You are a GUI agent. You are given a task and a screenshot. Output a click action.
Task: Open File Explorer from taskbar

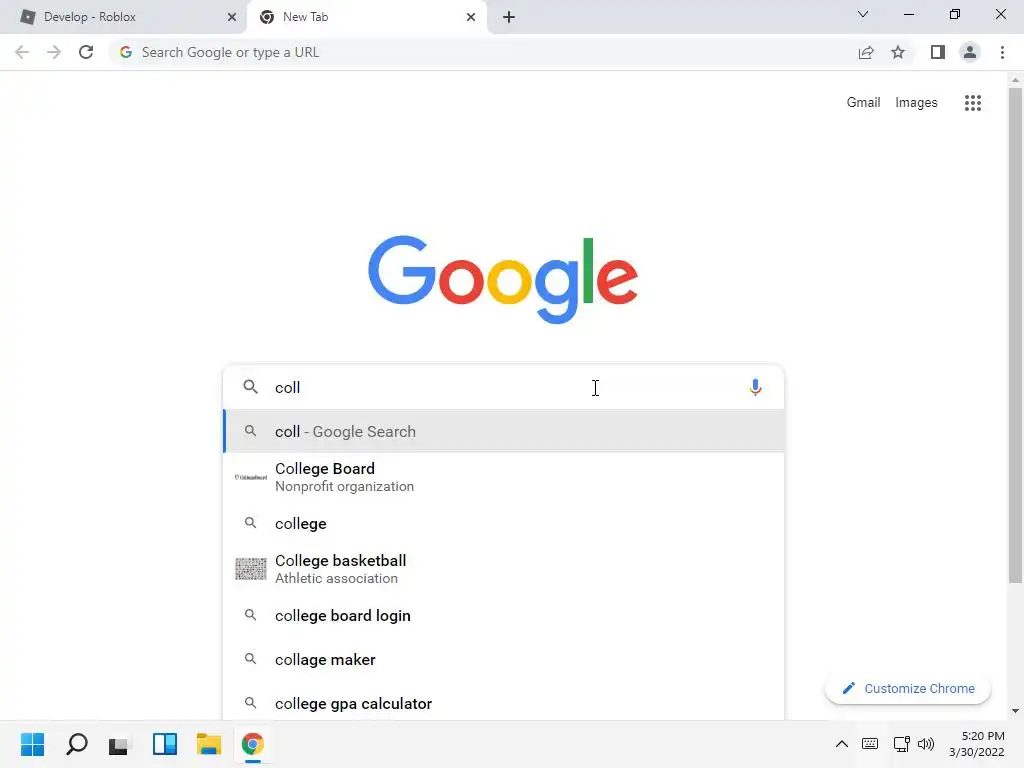point(209,744)
